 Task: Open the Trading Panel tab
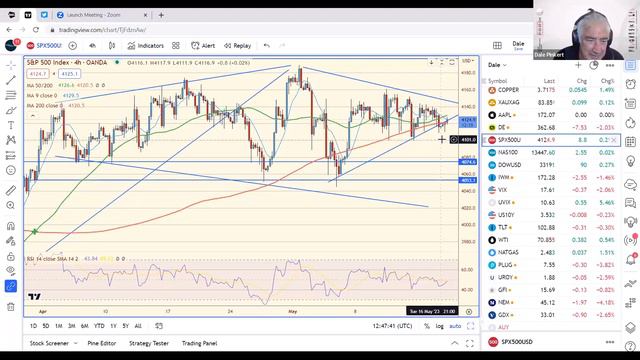[199, 343]
